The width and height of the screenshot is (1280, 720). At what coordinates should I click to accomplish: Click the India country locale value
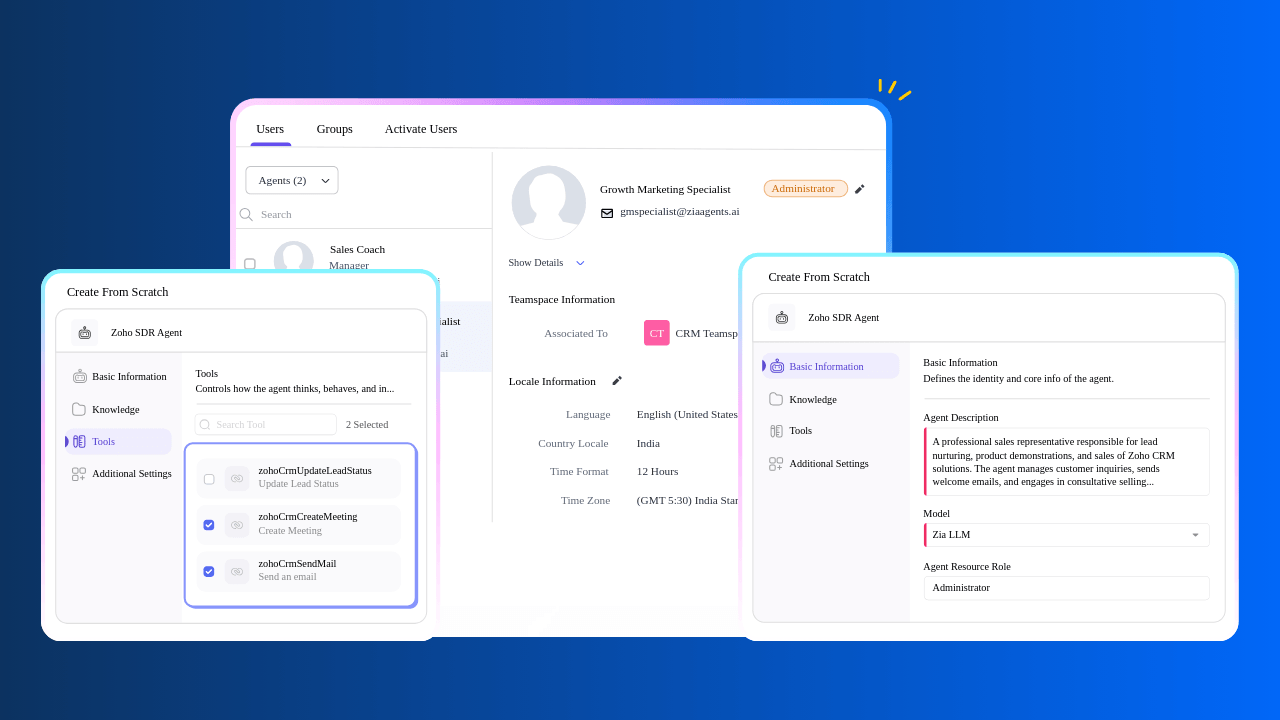[x=648, y=443]
